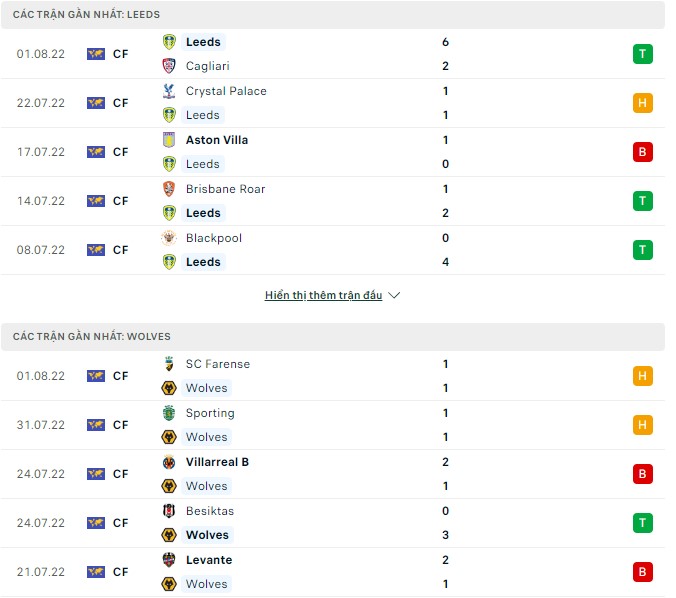Screen dimensions: 676x598
Task: Click the red B badge for Aston Villa match
Action: 642,152
